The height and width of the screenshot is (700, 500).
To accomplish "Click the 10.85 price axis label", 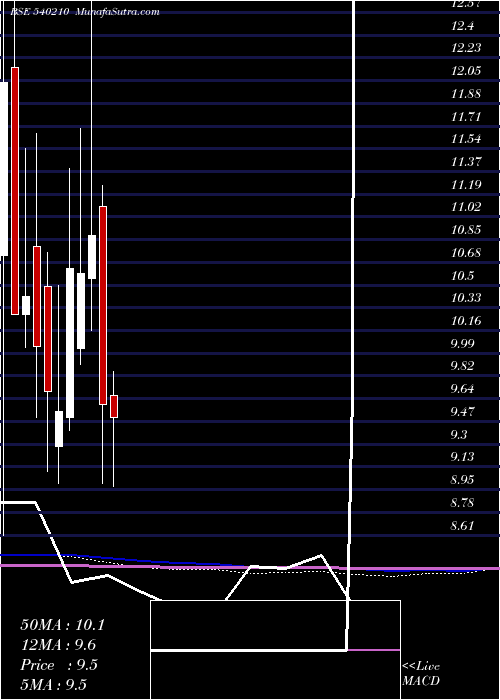I will (x=467, y=230).
